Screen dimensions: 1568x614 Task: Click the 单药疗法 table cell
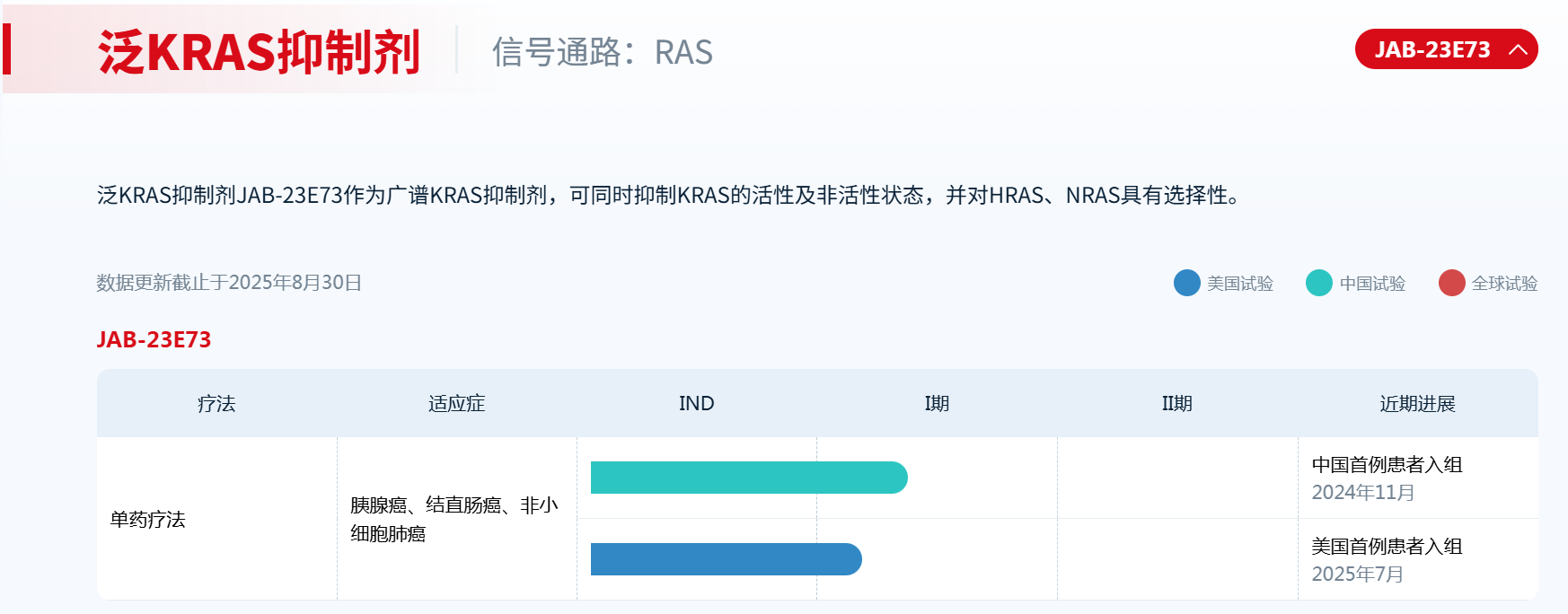tap(148, 520)
